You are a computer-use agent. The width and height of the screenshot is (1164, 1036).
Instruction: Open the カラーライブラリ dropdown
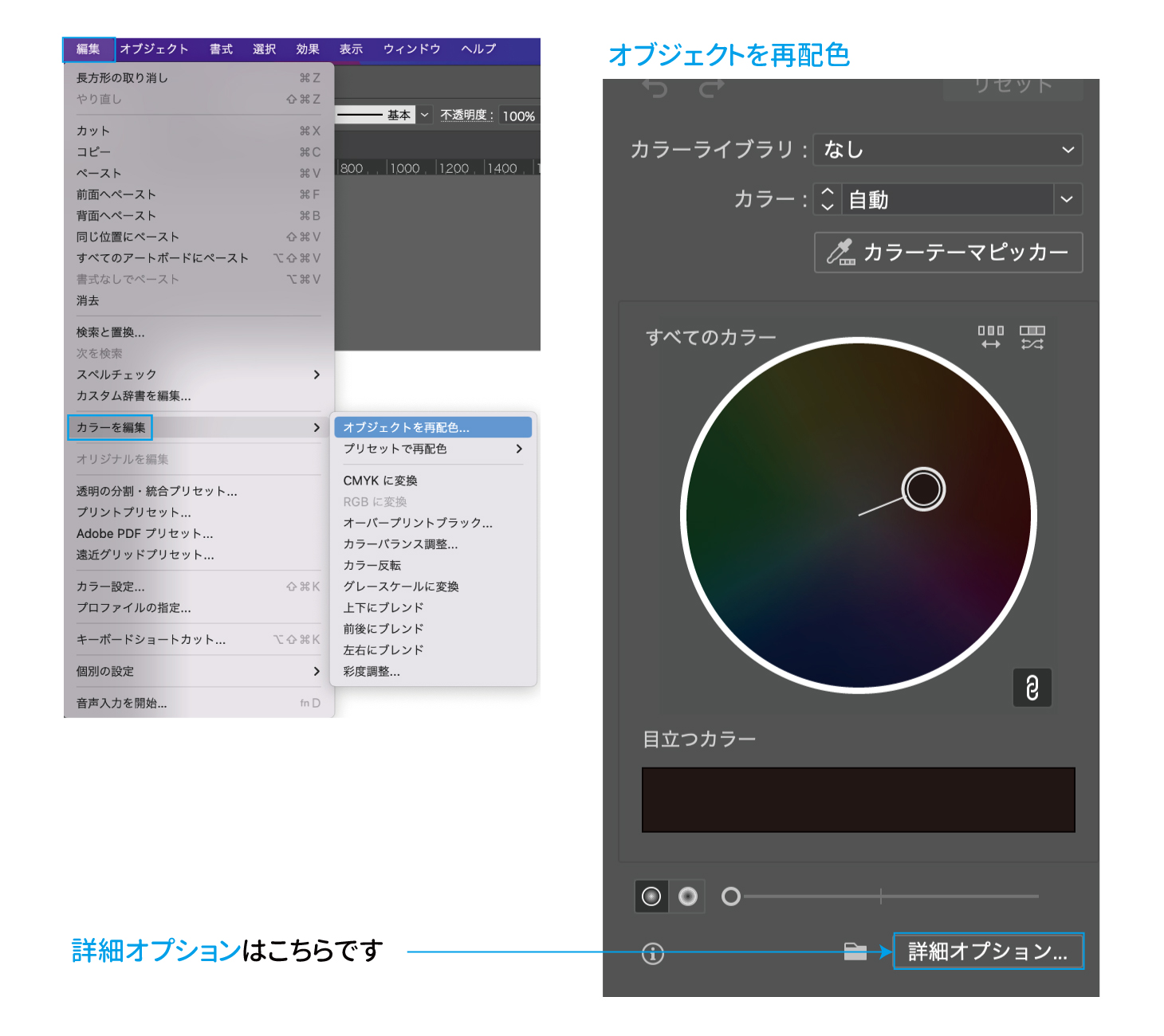click(948, 150)
